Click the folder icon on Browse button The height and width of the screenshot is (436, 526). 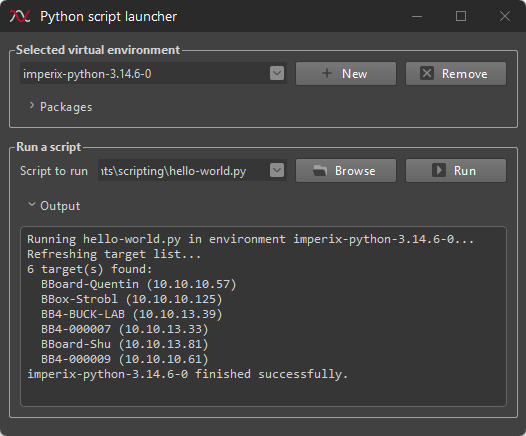coord(320,171)
